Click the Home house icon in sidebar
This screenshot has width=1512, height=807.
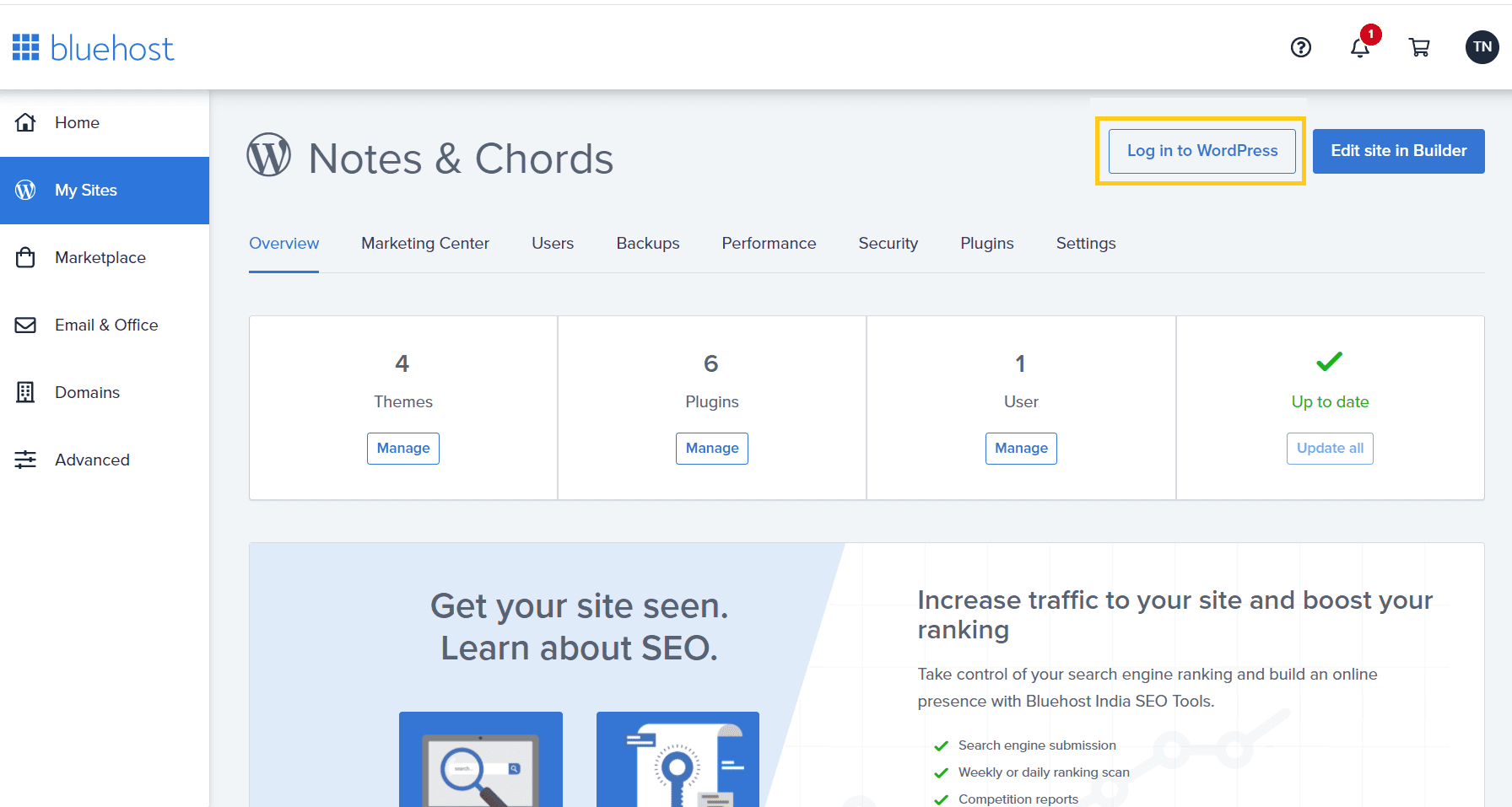25,122
